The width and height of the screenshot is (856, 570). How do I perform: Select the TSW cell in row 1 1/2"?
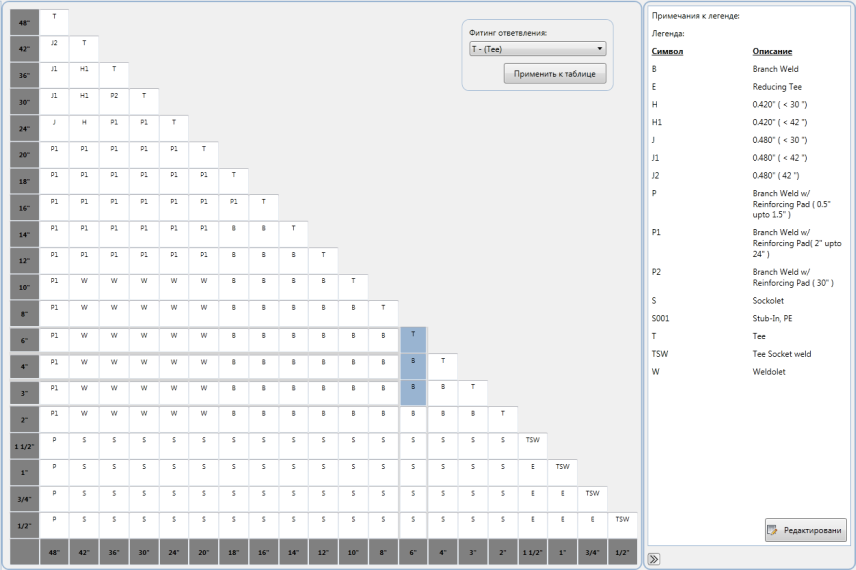533,446
